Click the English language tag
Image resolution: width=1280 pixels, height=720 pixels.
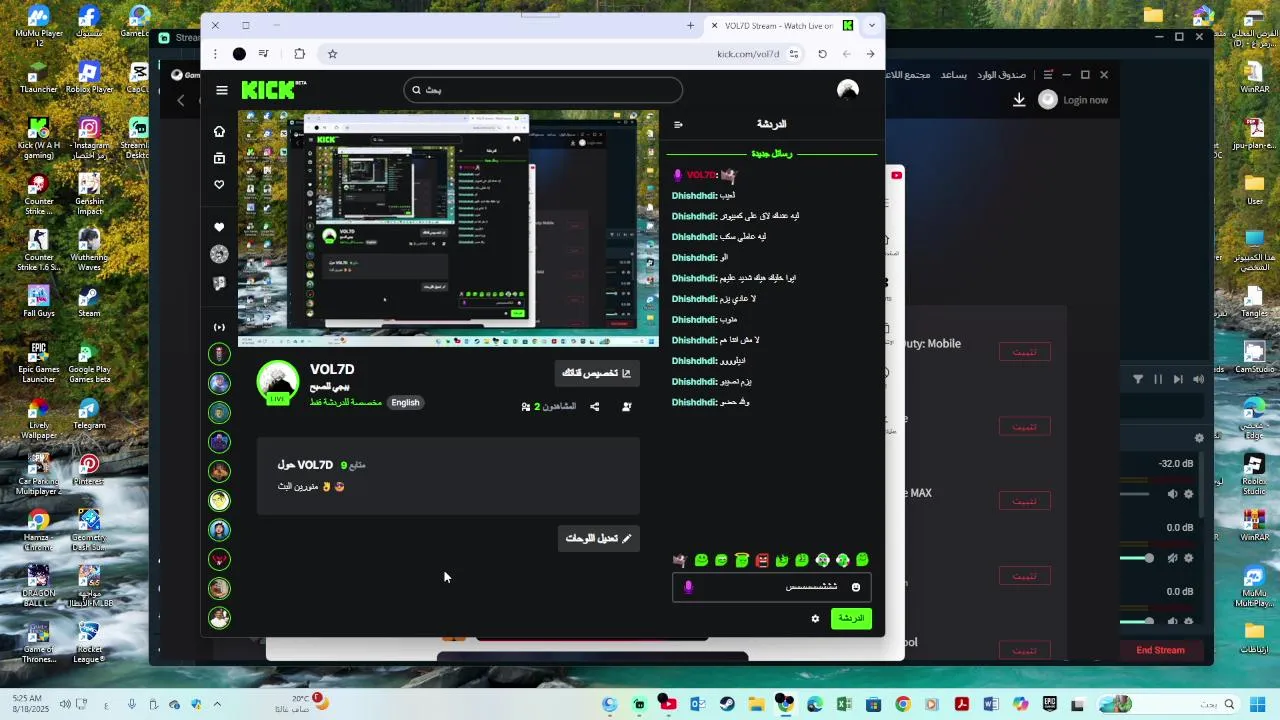[405, 403]
